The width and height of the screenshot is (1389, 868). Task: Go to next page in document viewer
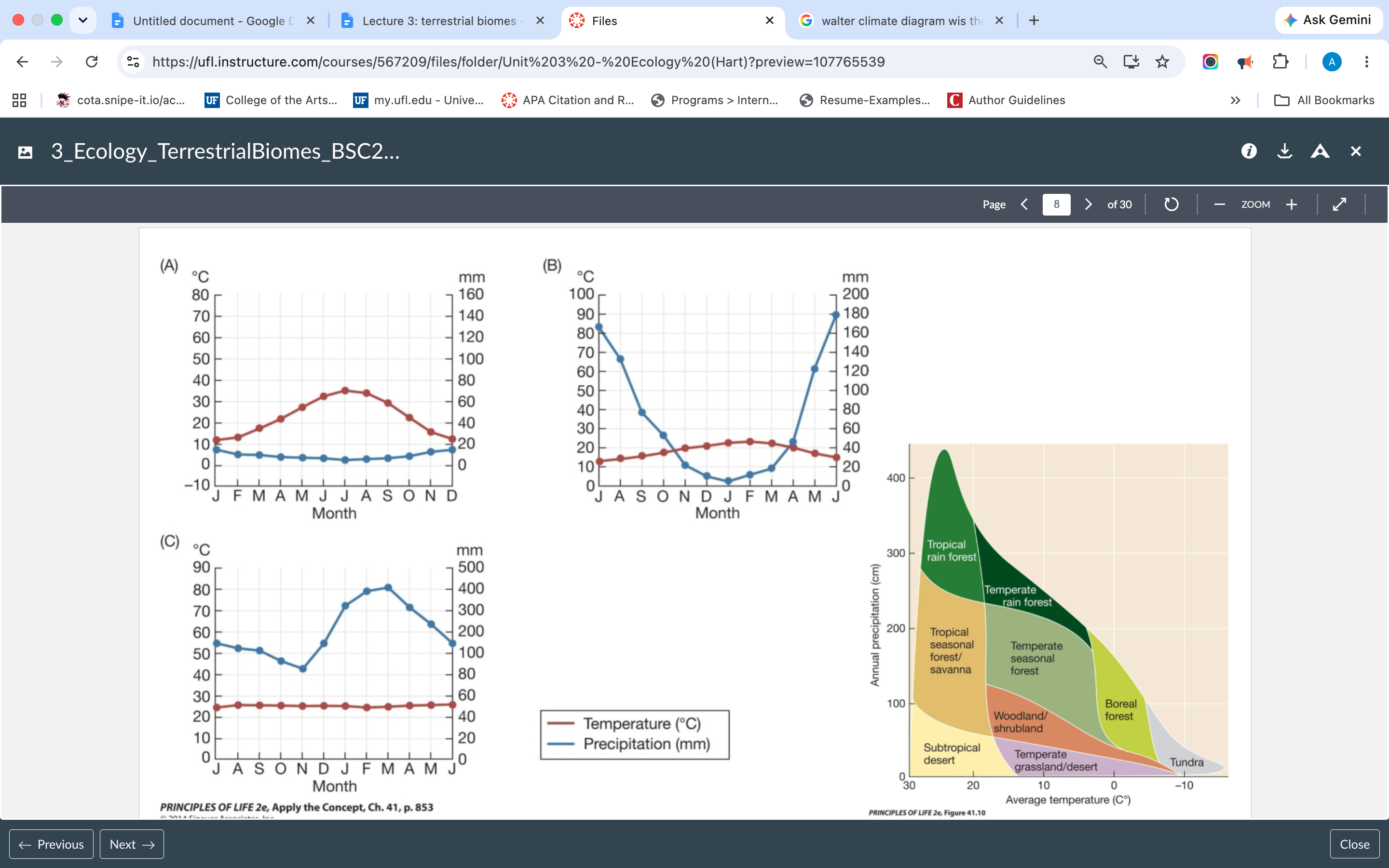(x=1088, y=204)
